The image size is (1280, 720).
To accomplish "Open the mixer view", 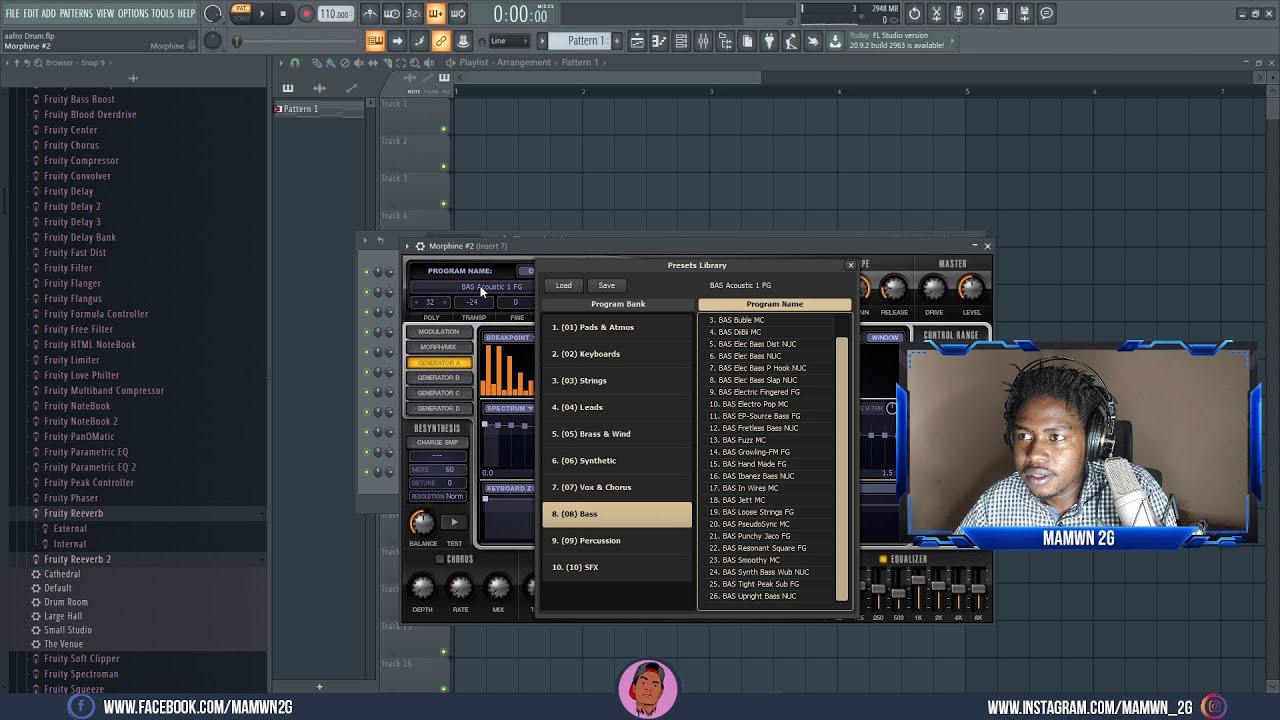I will point(703,41).
